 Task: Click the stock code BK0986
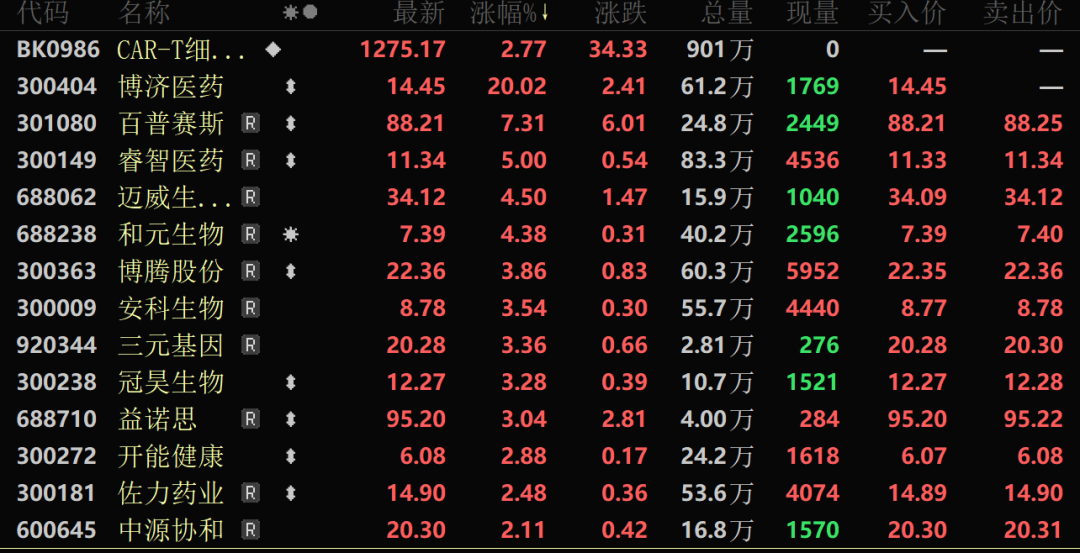click(x=59, y=50)
